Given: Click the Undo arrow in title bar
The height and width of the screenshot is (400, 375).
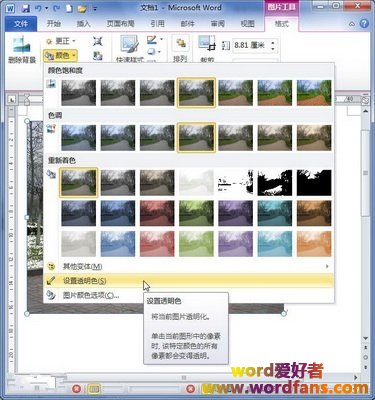Looking at the screenshot, I should click(x=38, y=8).
